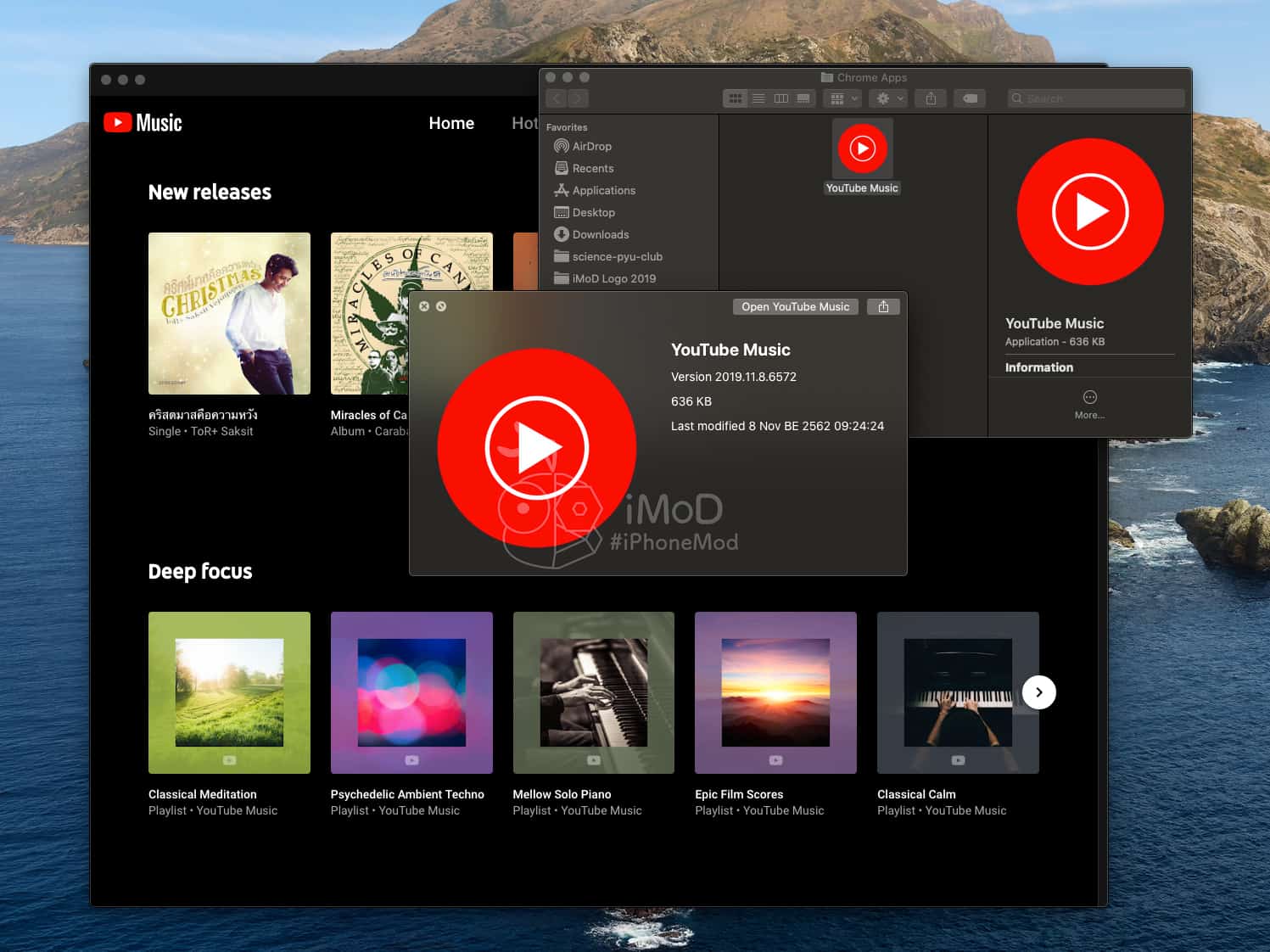Click the Miracles of Ca… album title
Image resolution: width=1270 pixels, height=952 pixels.
tap(369, 415)
